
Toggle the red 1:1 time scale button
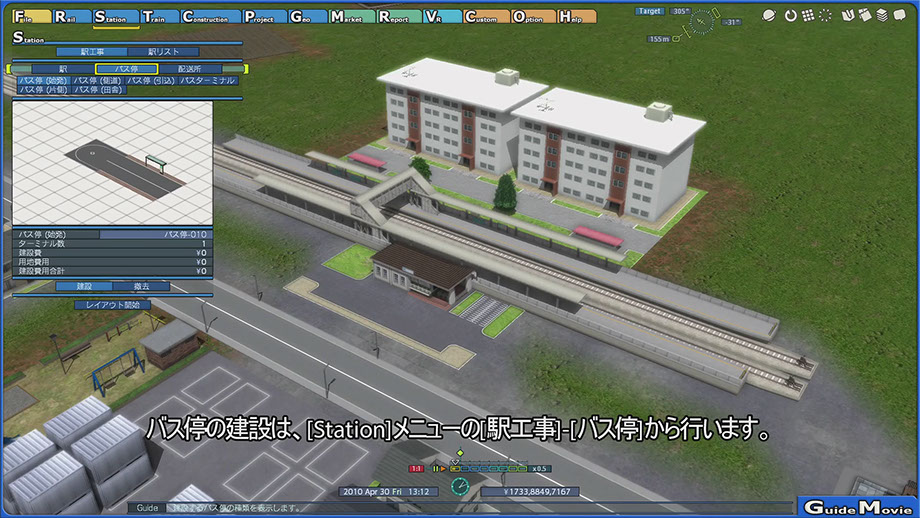click(x=417, y=468)
